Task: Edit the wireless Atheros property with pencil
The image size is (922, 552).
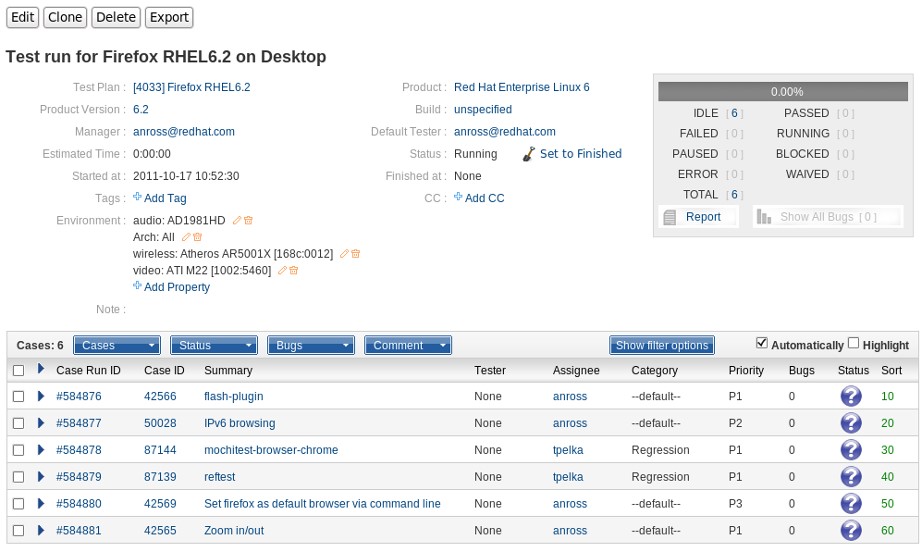Action: click(x=344, y=254)
